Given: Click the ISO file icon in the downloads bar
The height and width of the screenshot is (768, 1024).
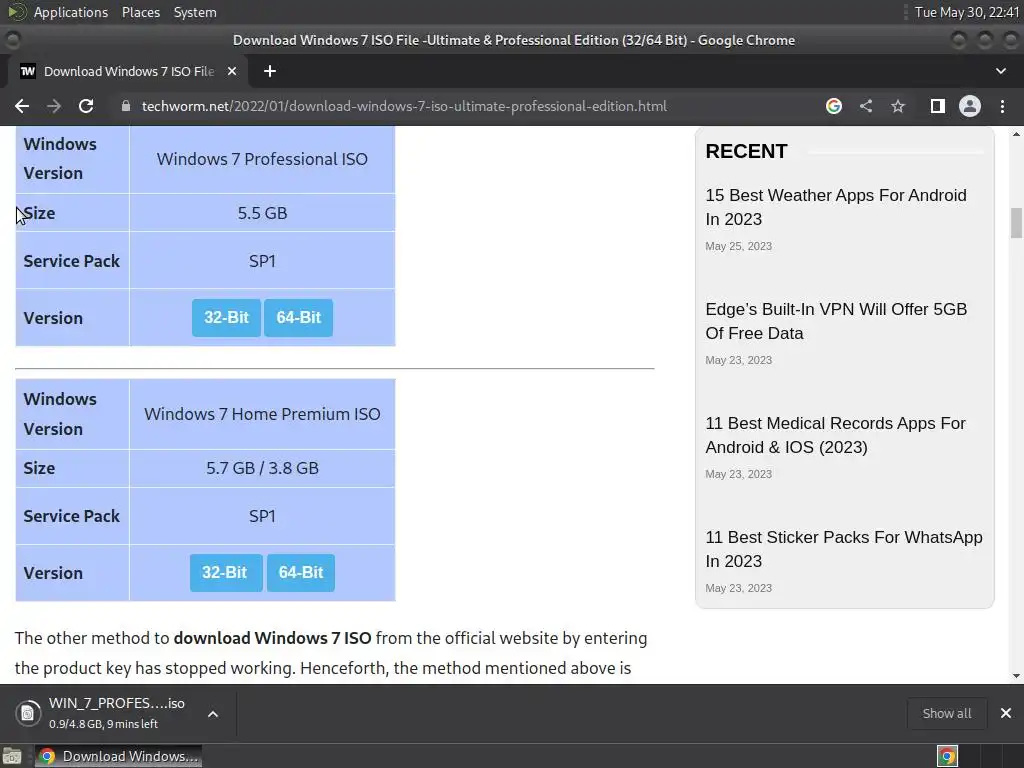Looking at the screenshot, I should [27, 713].
